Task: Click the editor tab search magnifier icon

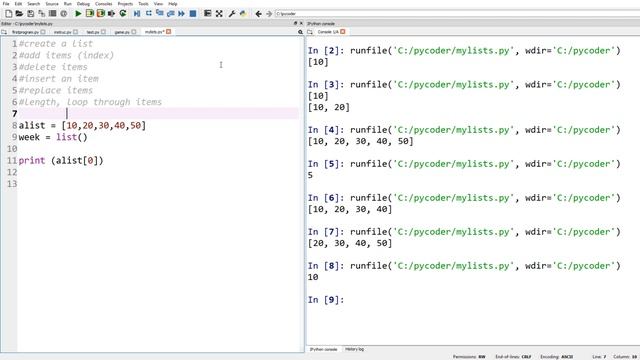Action: click(300, 32)
